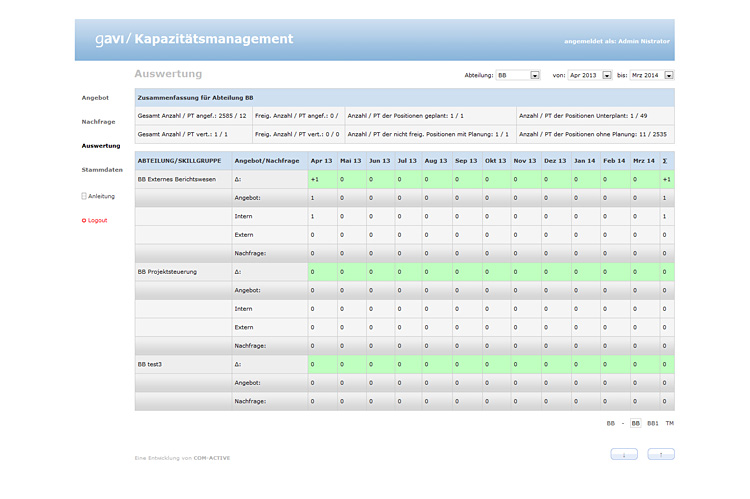This screenshot has height=499, width=750.
Task: Open the Anleitung link
Action: pyautogui.click(x=101, y=196)
